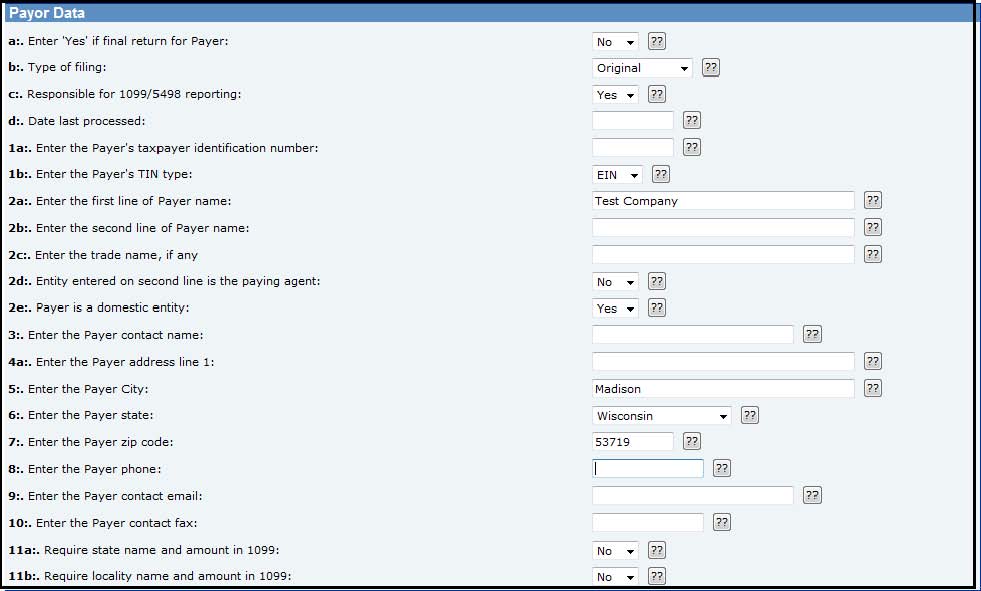Focus the Payer phone input field
The height and width of the screenshot is (591, 981).
click(x=648, y=468)
